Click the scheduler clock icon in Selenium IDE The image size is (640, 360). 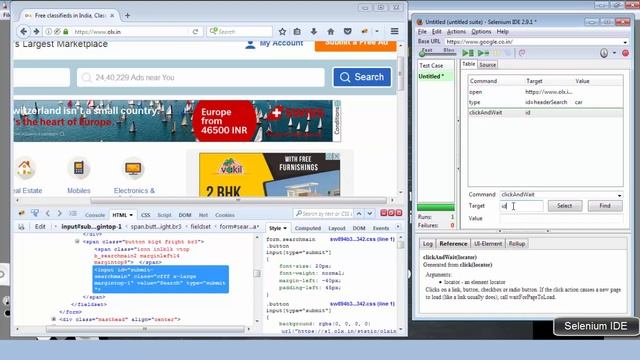pyautogui.click(x=604, y=53)
